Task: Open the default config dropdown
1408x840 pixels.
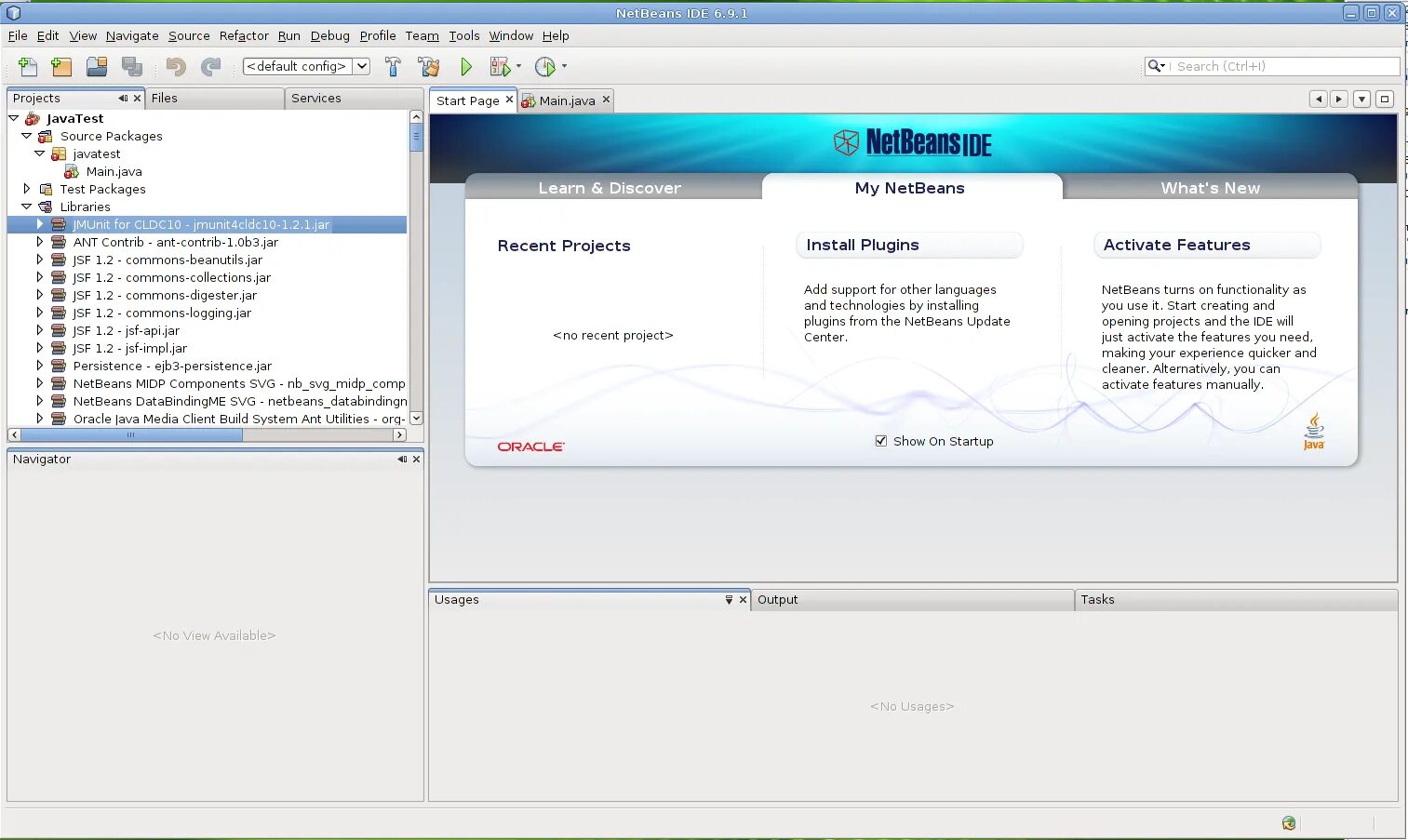Action: tap(361, 66)
